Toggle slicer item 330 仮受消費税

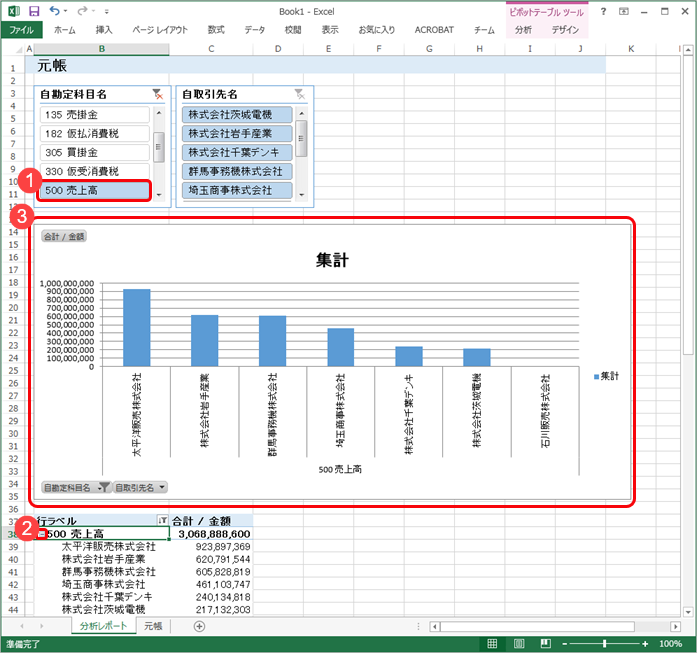click(x=95, y=171)
